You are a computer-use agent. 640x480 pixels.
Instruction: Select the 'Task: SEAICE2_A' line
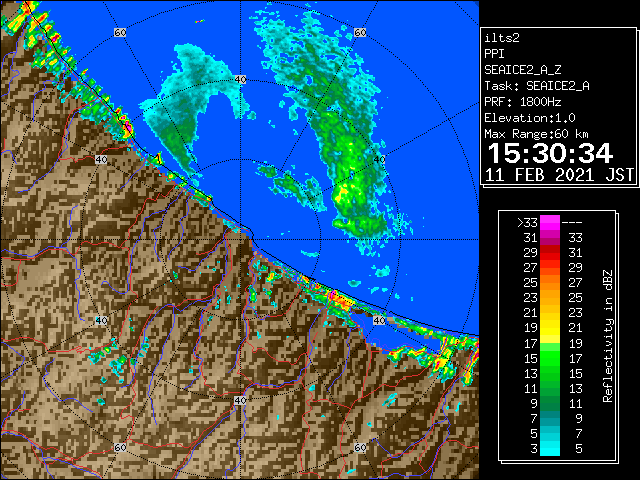537,86
